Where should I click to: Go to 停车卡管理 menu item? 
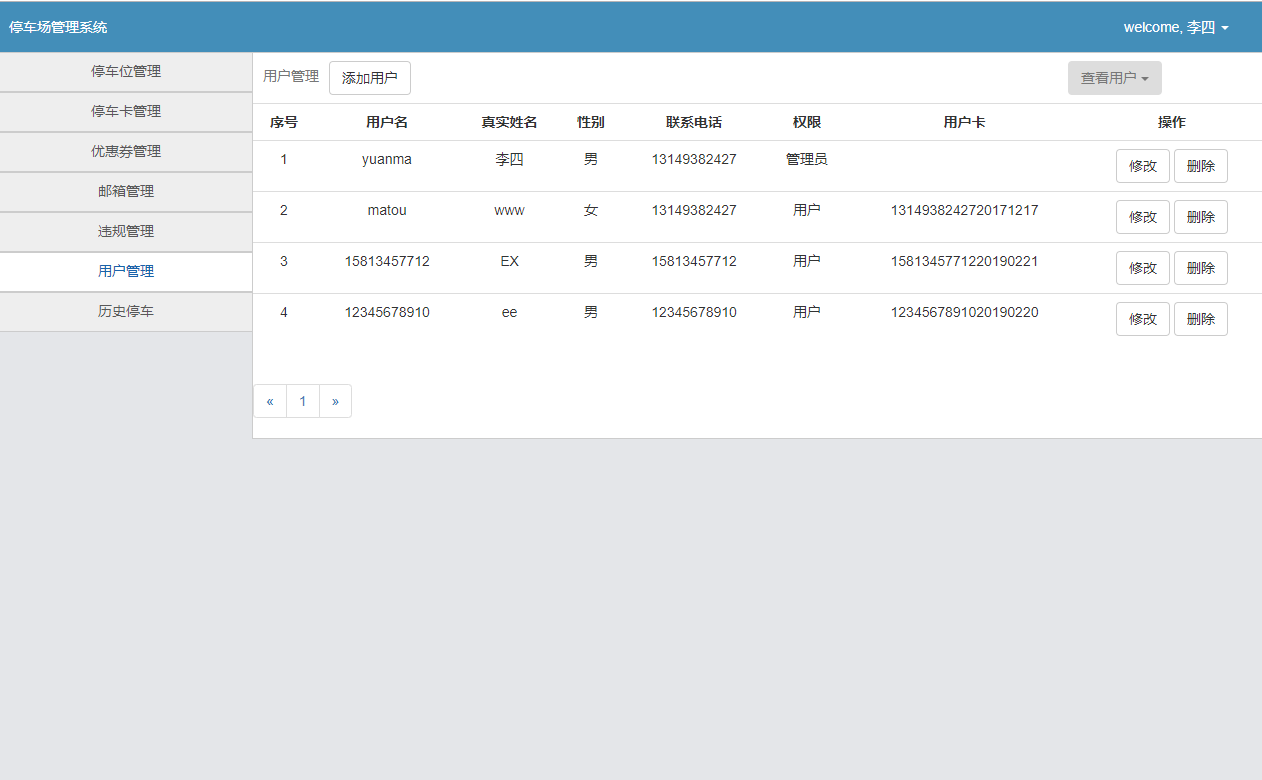[126, 112]
